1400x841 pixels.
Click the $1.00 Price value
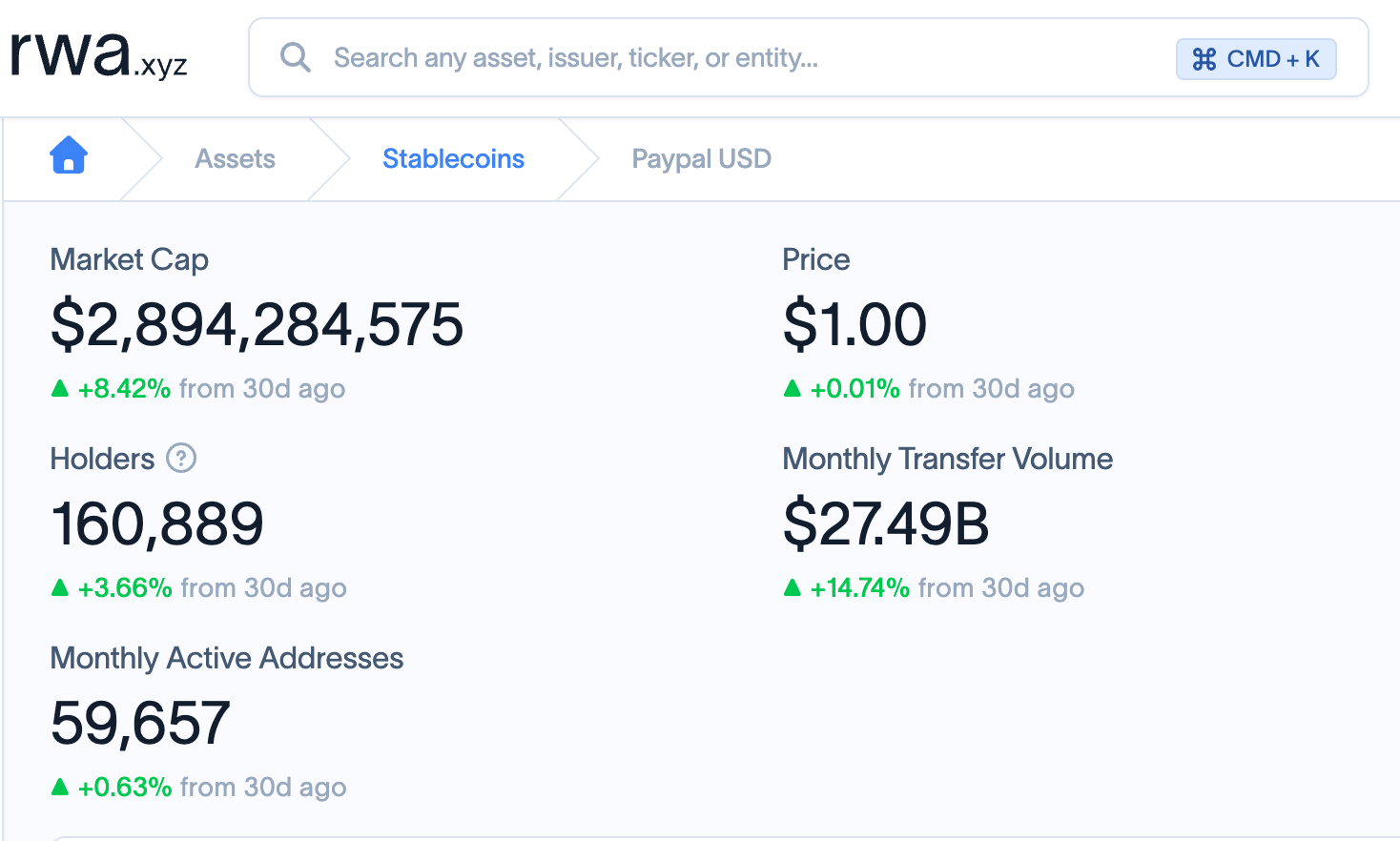coord(854,324)
